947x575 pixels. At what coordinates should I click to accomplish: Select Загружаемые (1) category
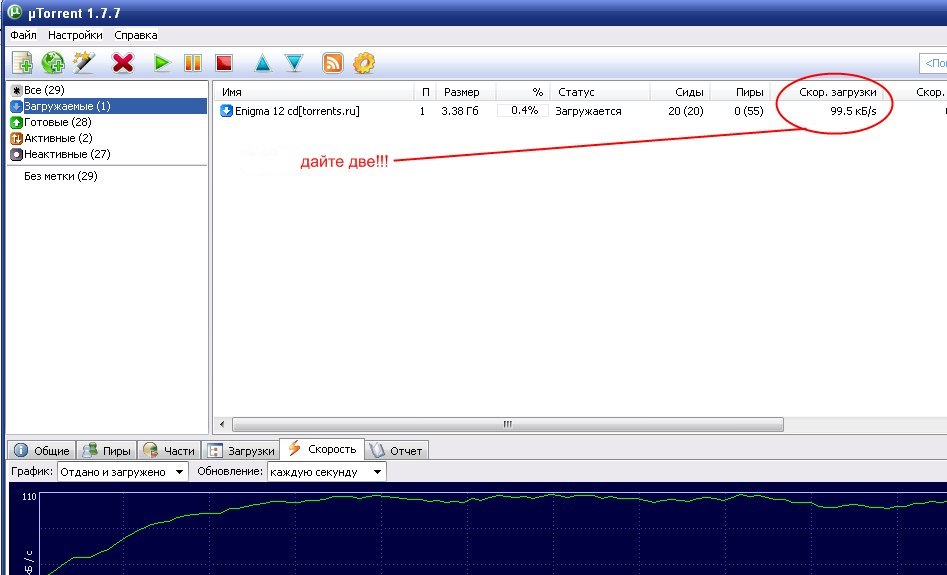pyautogui.click(x=107, y=106)
